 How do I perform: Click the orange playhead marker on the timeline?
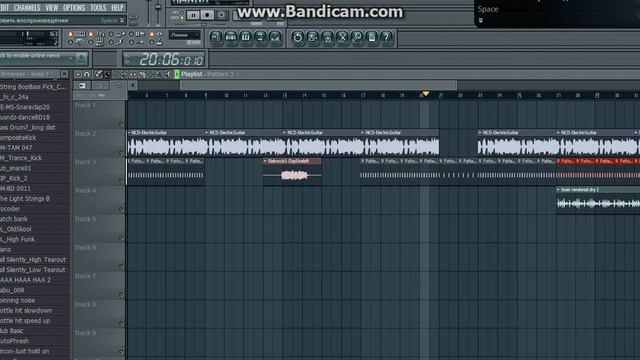(425, 94)
